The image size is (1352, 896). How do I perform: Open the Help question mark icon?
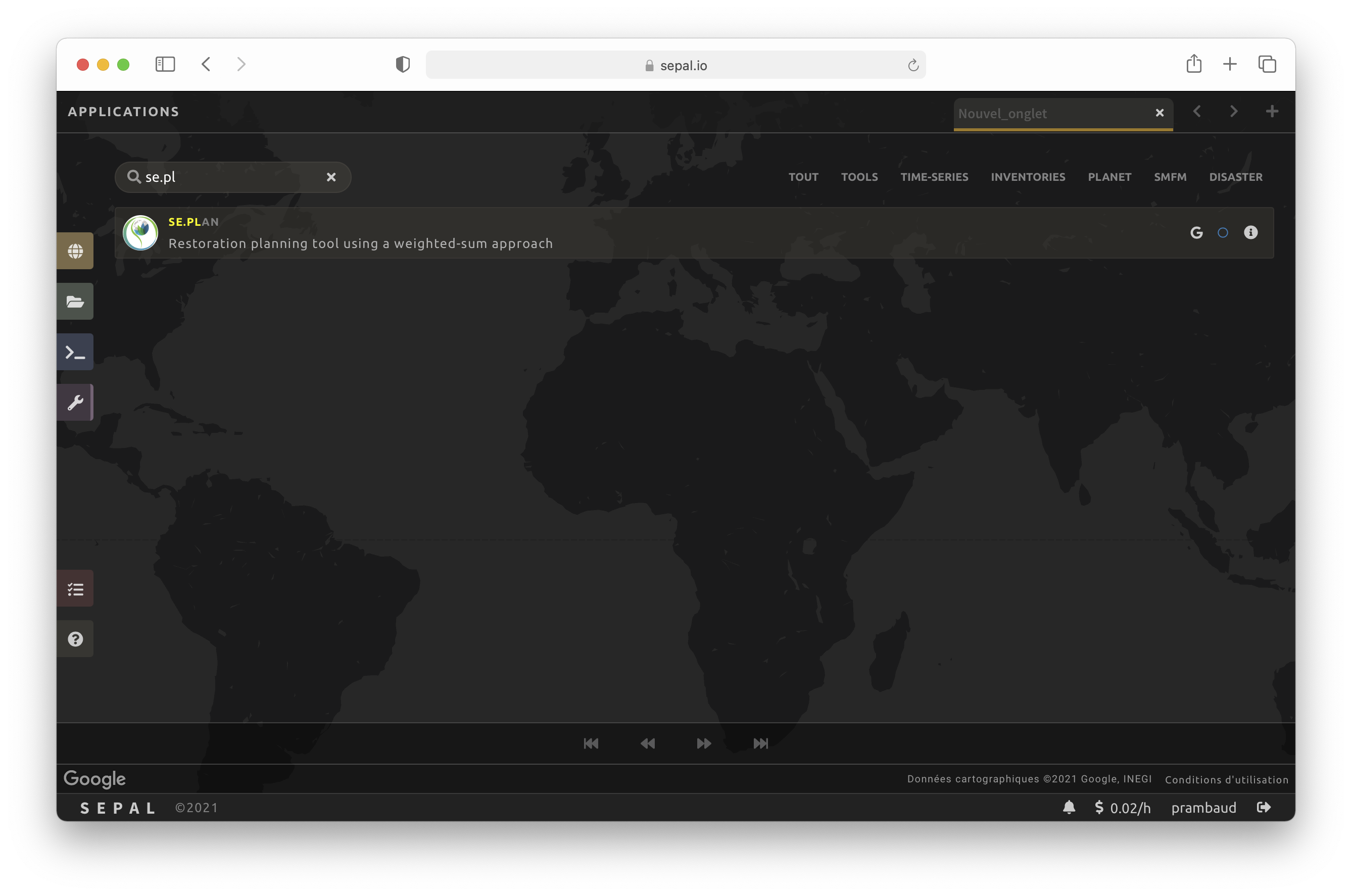coord(75,639)
